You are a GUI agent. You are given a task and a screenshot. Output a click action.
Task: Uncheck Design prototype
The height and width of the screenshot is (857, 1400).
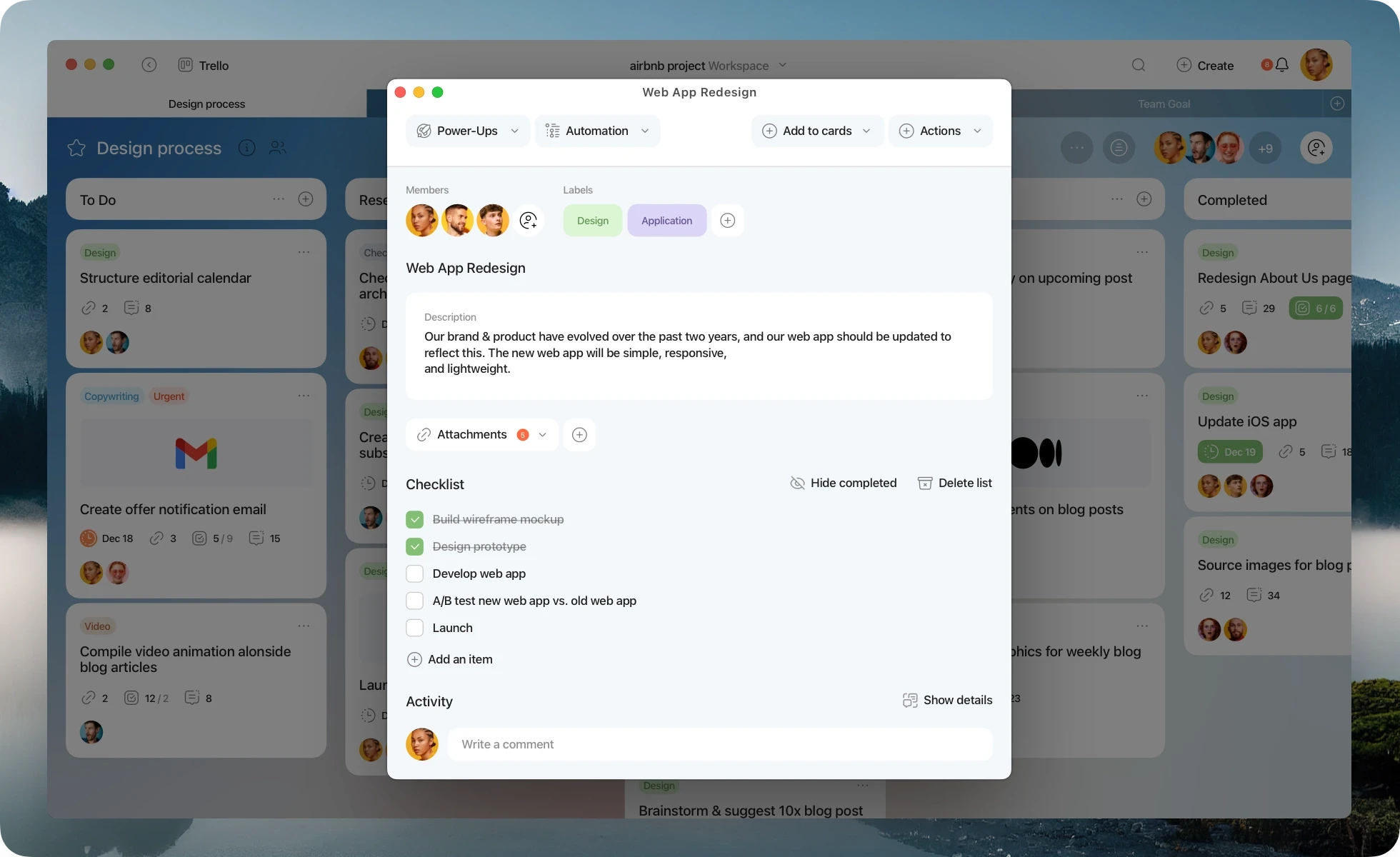[x=414, y=547]
